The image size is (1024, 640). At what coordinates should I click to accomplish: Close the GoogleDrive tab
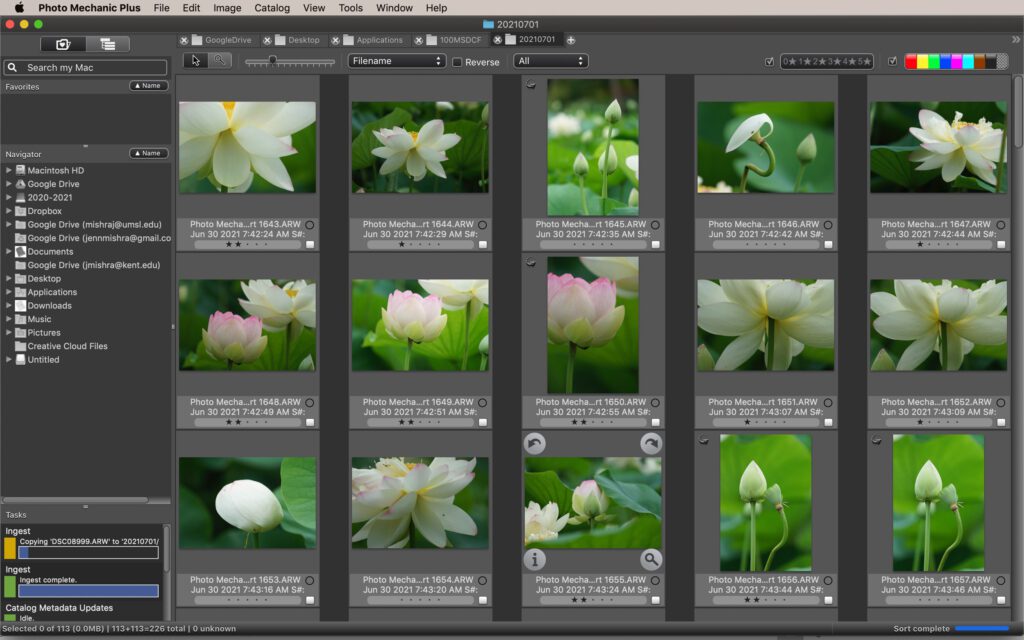coord(185,40)
